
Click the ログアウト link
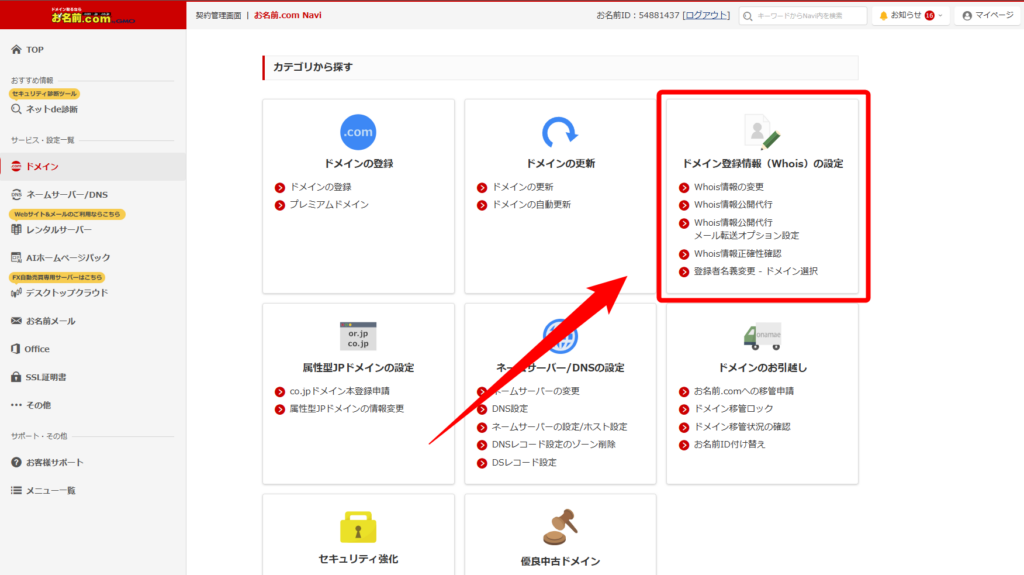pos(706,15)
